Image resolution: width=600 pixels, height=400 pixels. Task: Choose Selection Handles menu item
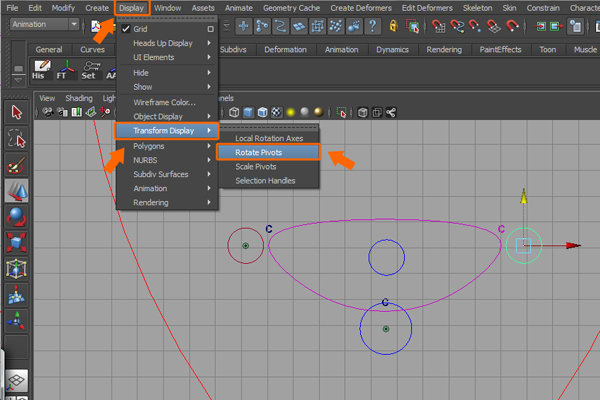[269, 181]
